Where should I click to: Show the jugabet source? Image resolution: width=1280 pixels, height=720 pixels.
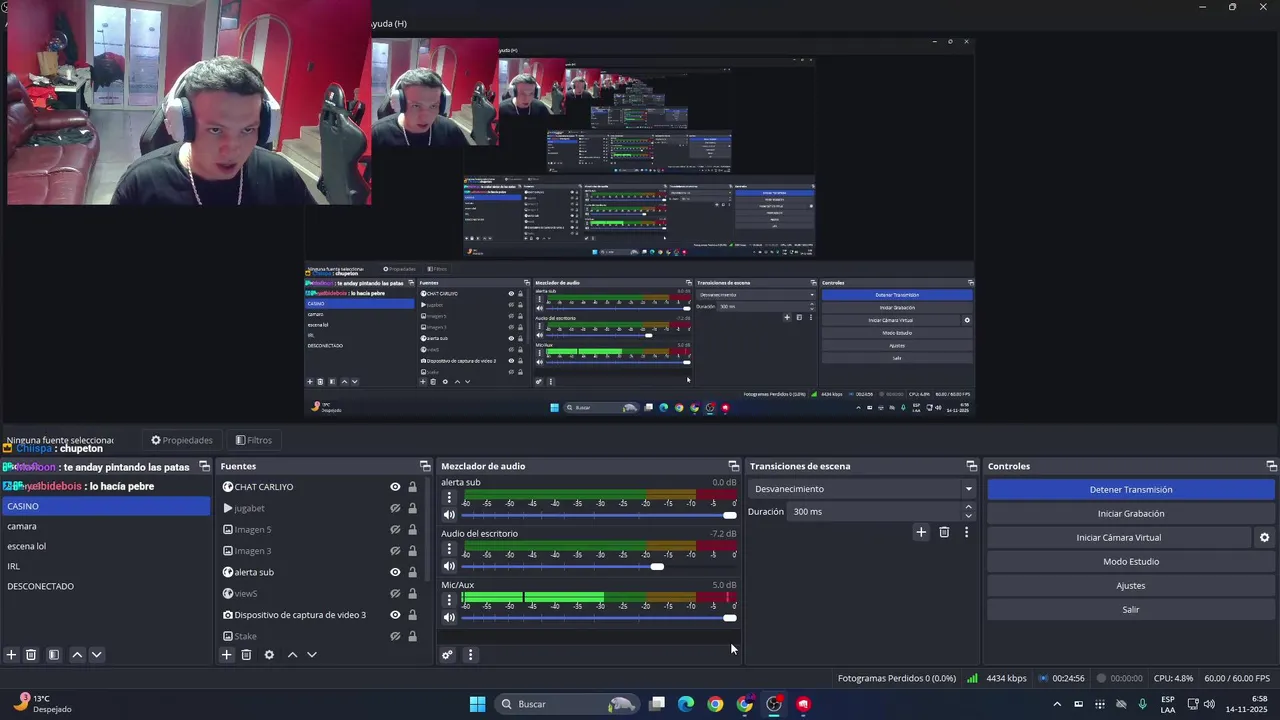point(395,508)
